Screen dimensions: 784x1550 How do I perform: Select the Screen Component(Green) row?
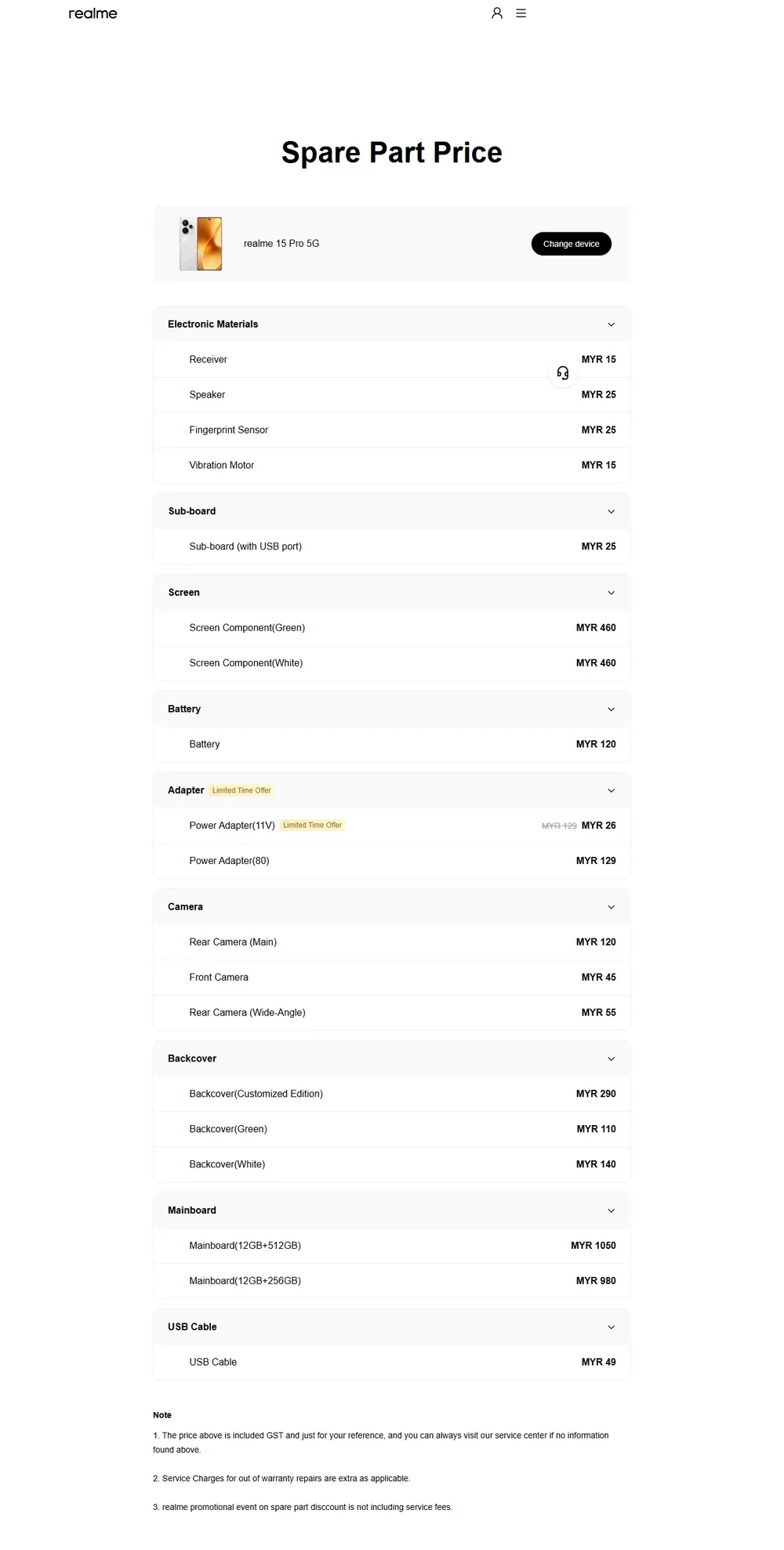(392, 628)
